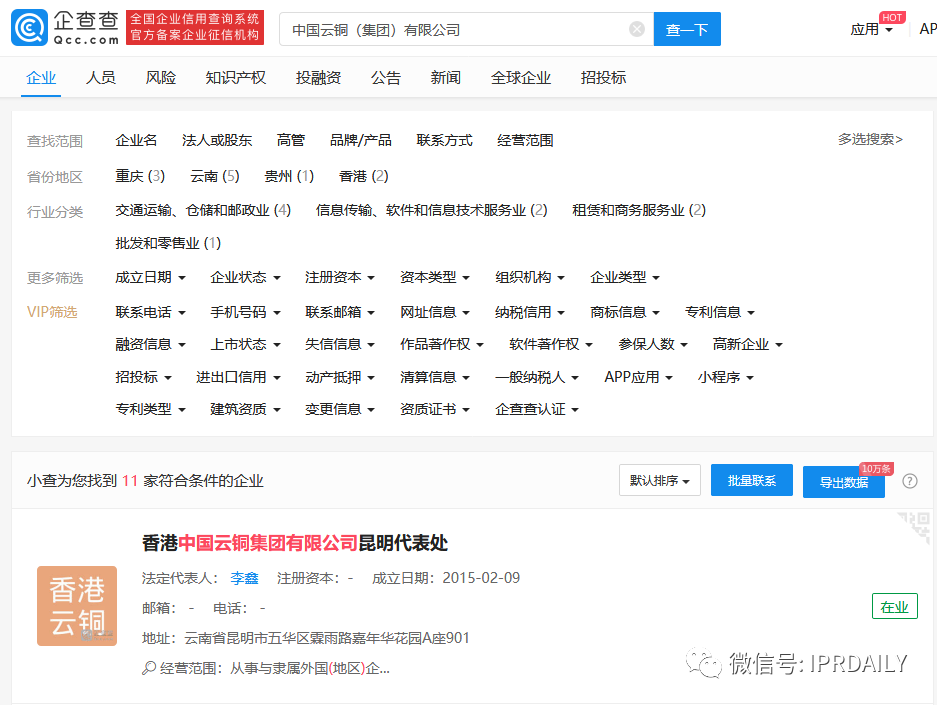Expand the 组织机构 filter dropdown
Screen dimensions: 937x705
(x=530, y=277)
